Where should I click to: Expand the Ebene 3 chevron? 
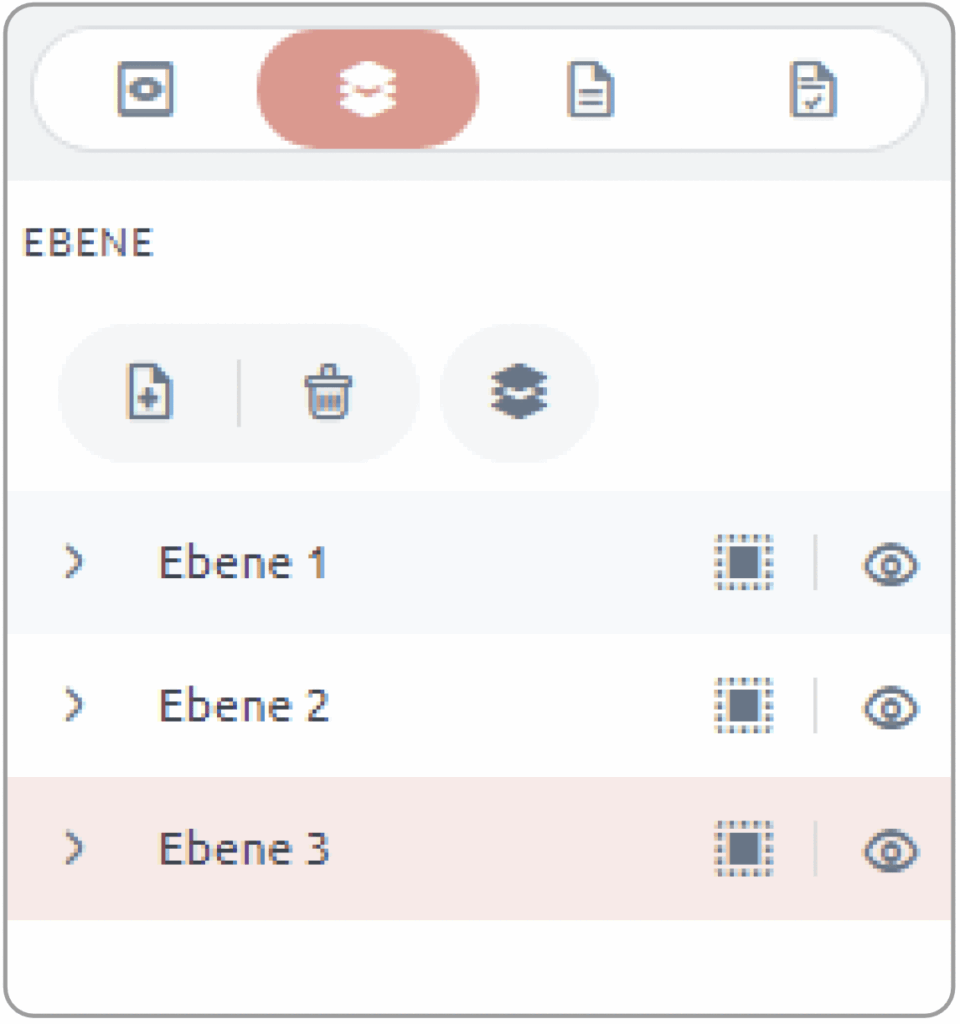point(74,848)
